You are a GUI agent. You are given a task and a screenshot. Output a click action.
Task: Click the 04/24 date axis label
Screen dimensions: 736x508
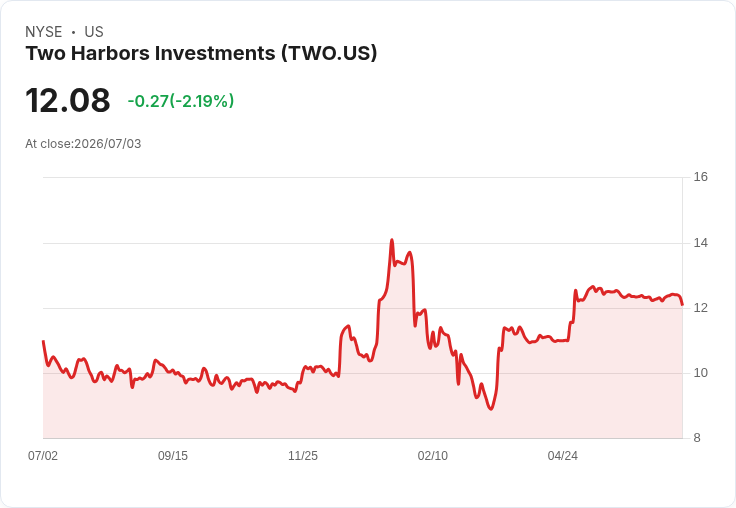tap(563, 455)
